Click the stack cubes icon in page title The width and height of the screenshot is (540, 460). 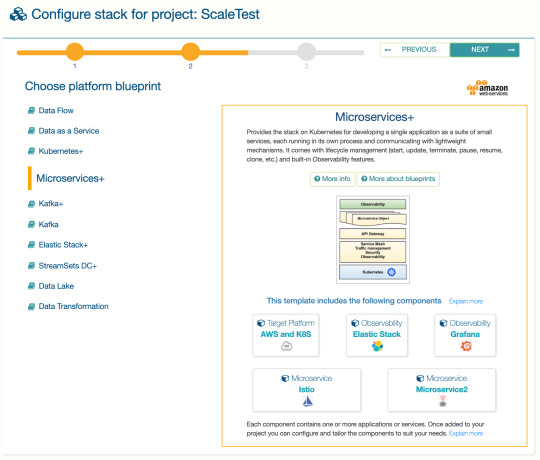(x=18, y=14)
